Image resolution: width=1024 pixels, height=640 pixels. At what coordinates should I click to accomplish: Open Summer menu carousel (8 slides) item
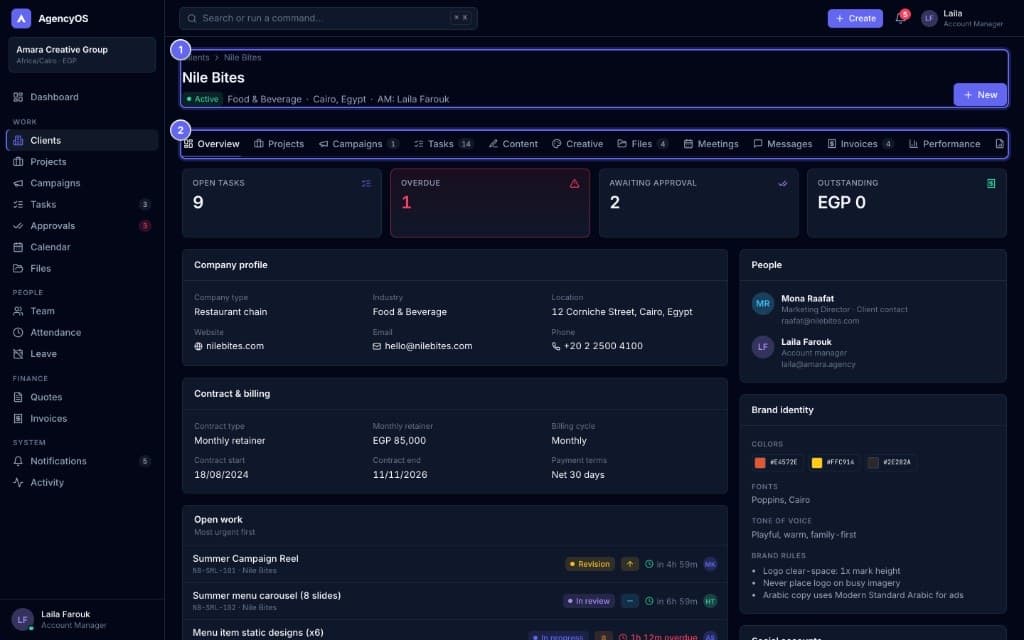[x=455, y=601]
